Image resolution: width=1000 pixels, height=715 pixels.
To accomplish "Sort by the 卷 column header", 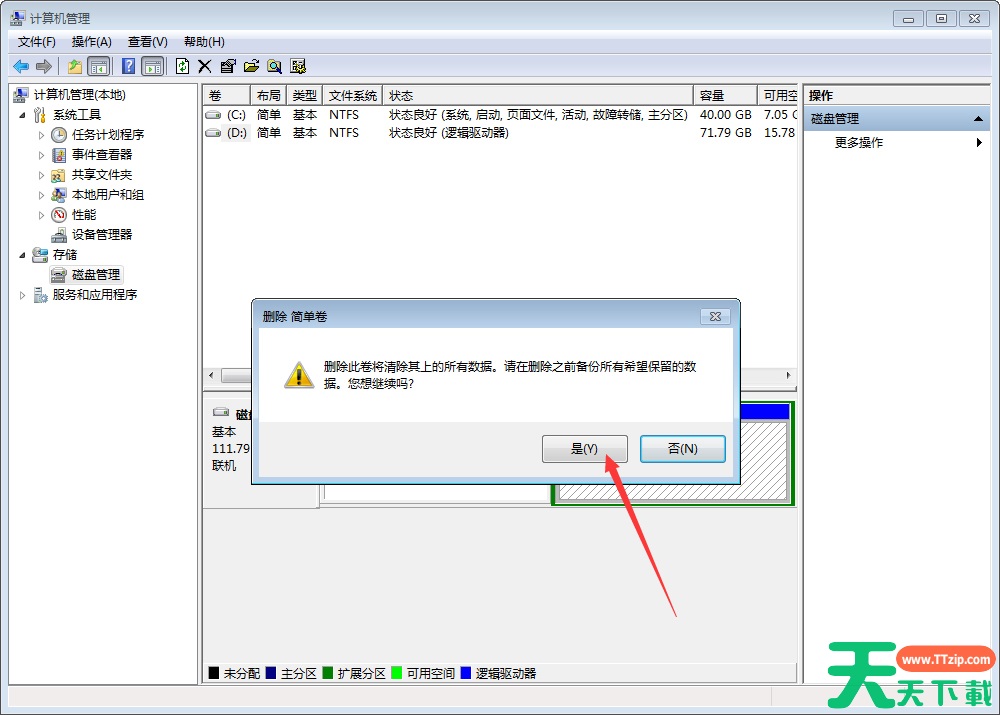I will tap(226, 96).
